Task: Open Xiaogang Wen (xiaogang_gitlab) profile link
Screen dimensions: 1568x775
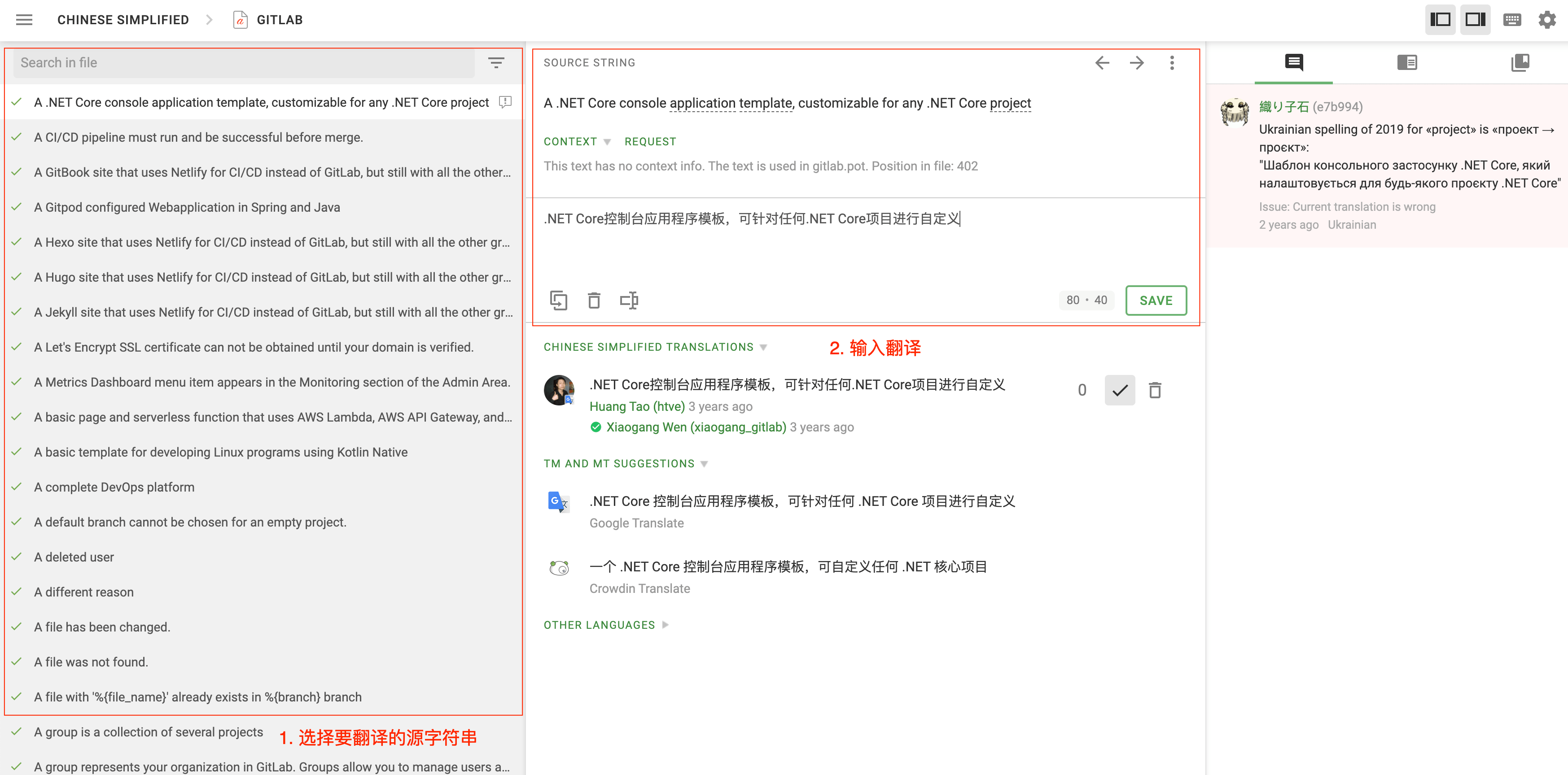Action: tap(696, 427)
